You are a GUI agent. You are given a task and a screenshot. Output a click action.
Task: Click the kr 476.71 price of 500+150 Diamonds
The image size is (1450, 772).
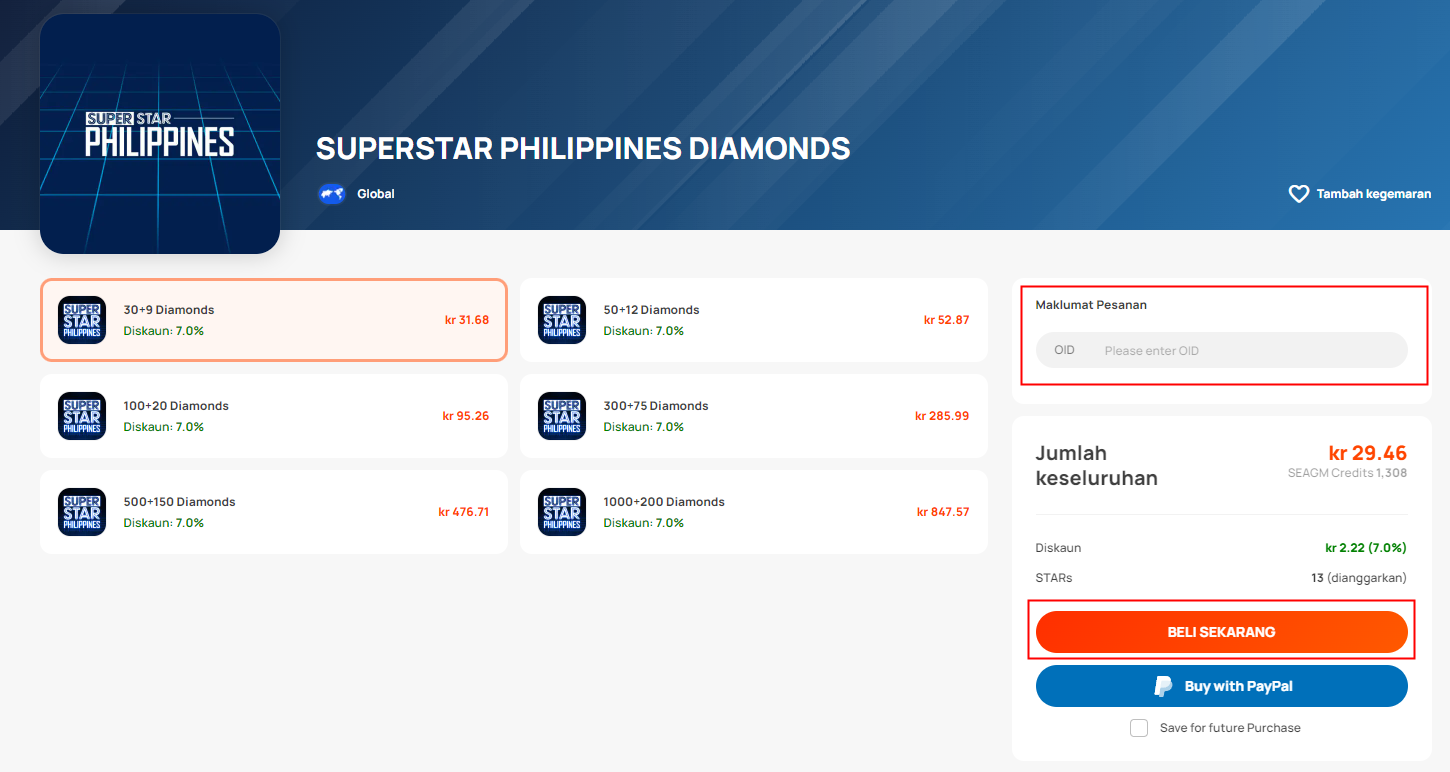click(x=464, y=512)
